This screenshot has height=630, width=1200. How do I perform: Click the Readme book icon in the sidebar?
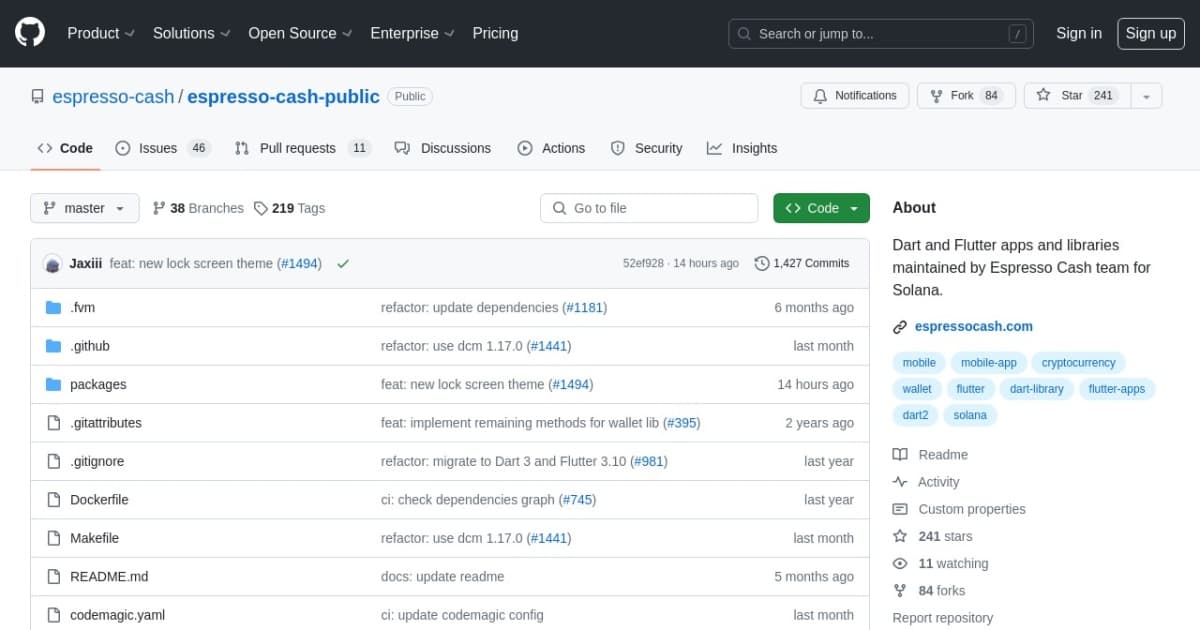tap(900, 454)
